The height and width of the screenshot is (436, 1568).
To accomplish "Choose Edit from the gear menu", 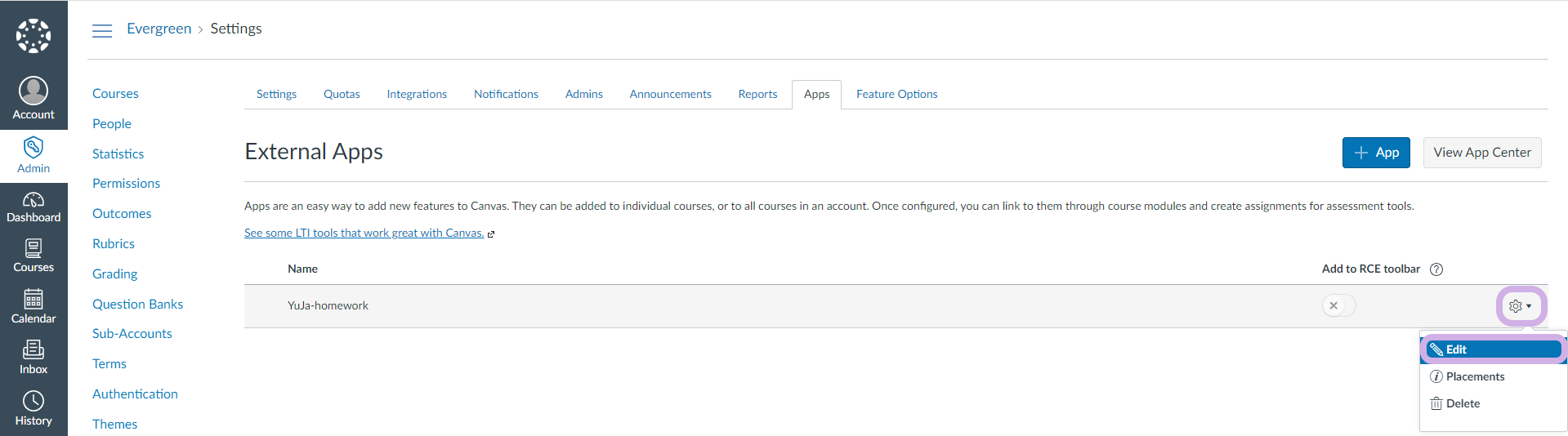I will pos(1492,349).
